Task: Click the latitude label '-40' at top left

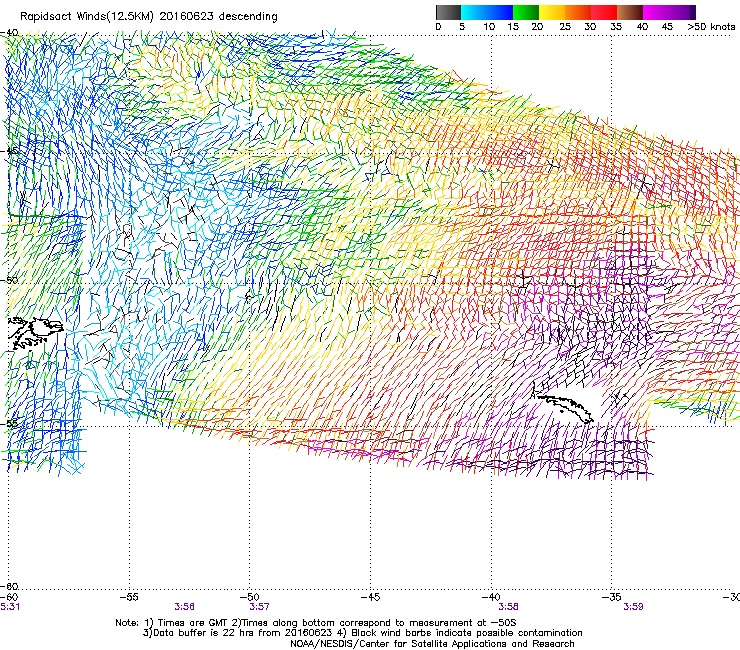Action: pos(10,33)
